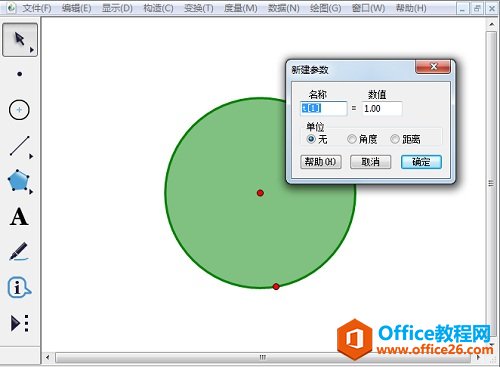Expand Polygon tool flyout triangle
This screenshot has height=367, width=500.
[x=31, y=192]
